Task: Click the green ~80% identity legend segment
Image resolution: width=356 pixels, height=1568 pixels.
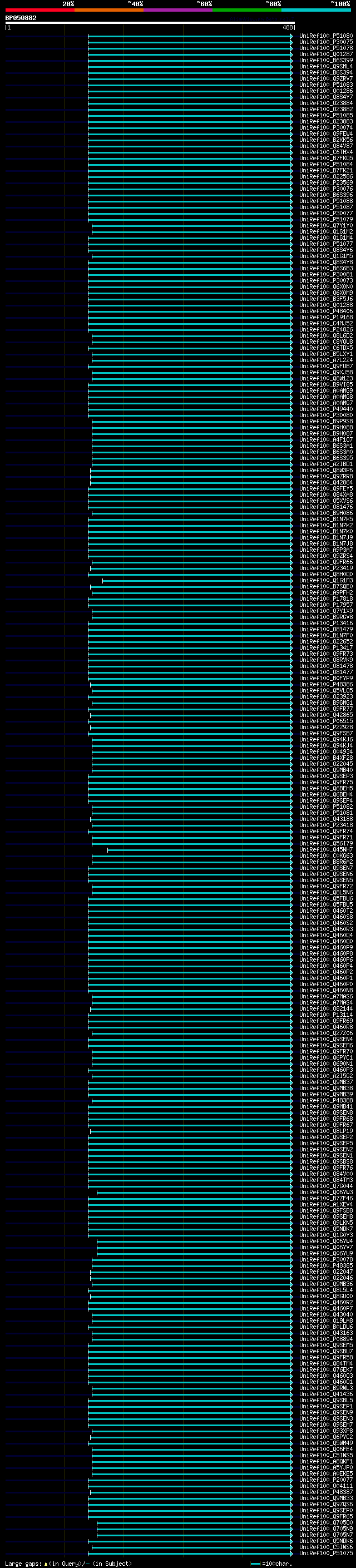Action: click(x=247, y=10)
